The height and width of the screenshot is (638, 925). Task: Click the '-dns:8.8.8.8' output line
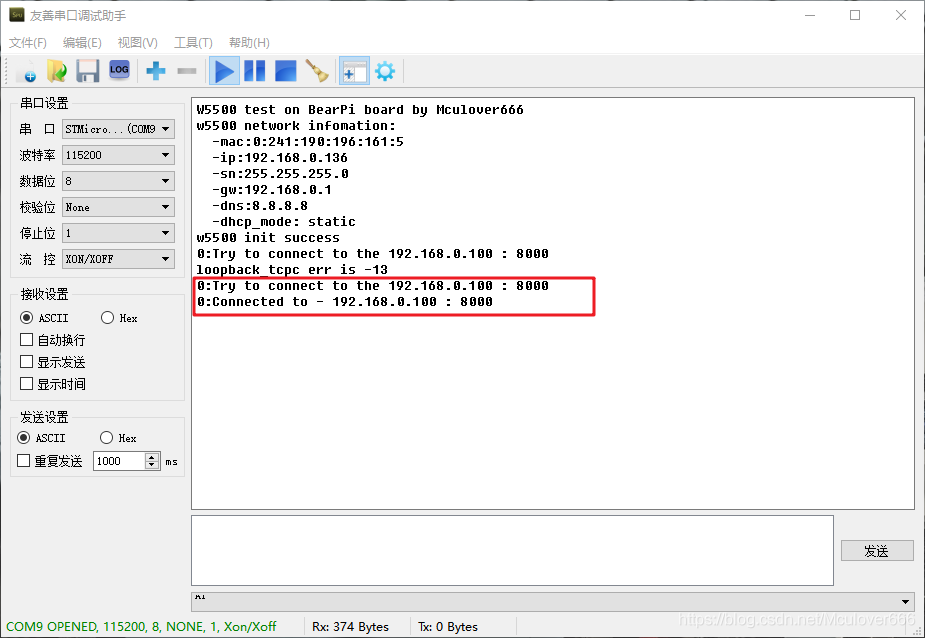[x=260, y=206]
